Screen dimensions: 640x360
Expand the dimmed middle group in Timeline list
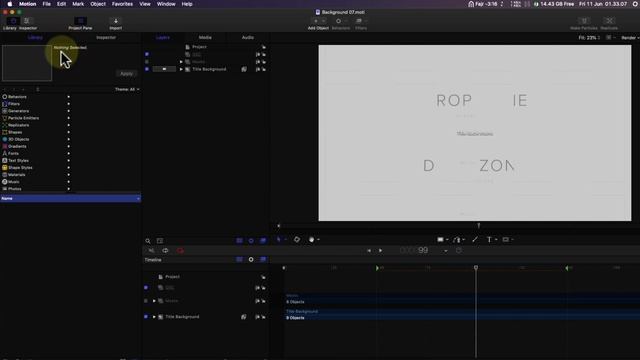click(x=154, y=301)
